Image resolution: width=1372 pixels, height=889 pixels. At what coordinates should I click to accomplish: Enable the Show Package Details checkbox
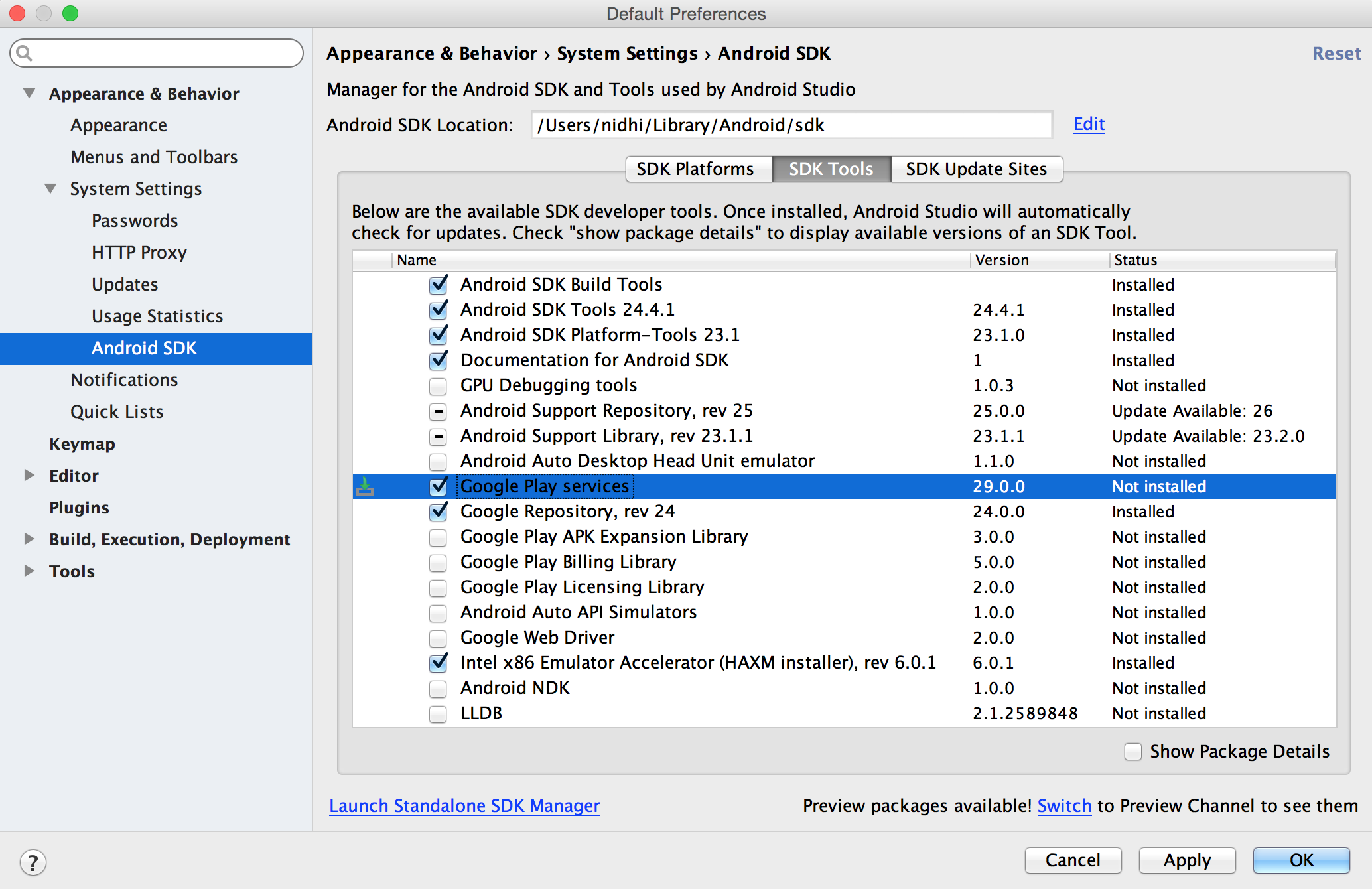tap(1133, 752)
